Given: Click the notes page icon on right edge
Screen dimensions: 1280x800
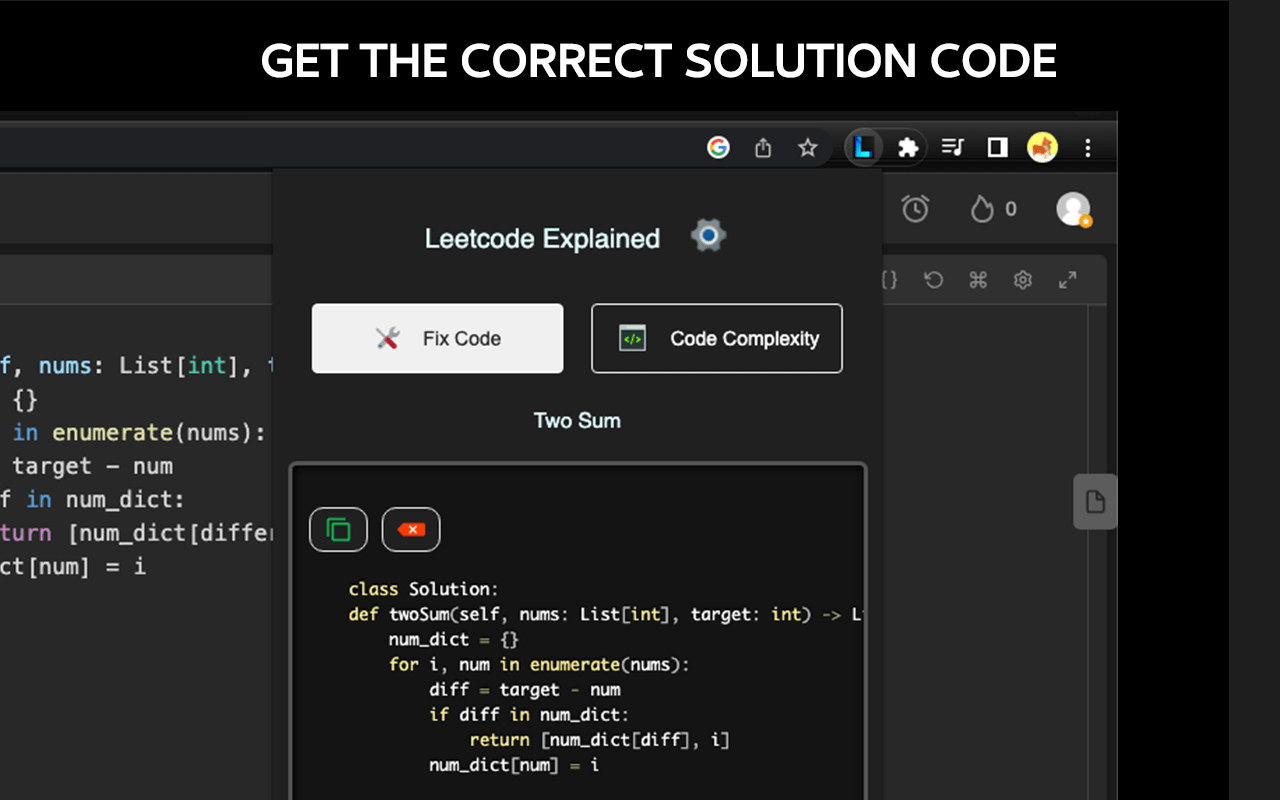Looking at the screenshot, I should tap(1095, 502).
